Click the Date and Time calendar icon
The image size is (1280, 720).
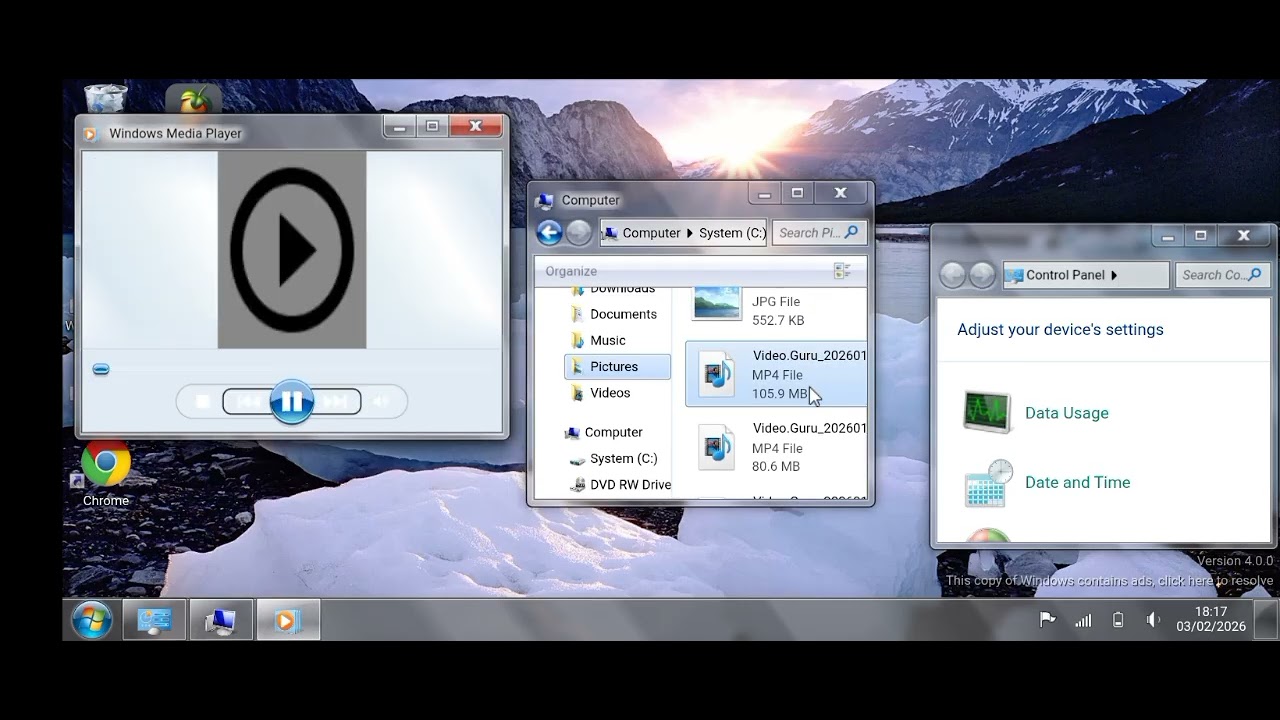pyautogui.click(x=989, y=483)
